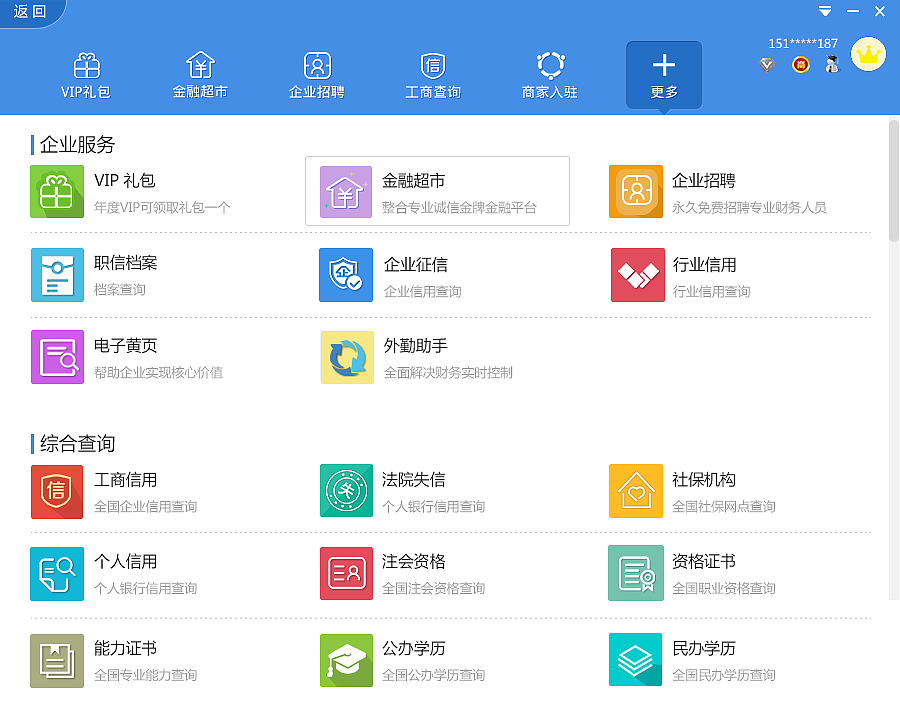This screenshot has width=900, height=716.
Task: Click the red coin badge beside username
Action: click(799, 64)
